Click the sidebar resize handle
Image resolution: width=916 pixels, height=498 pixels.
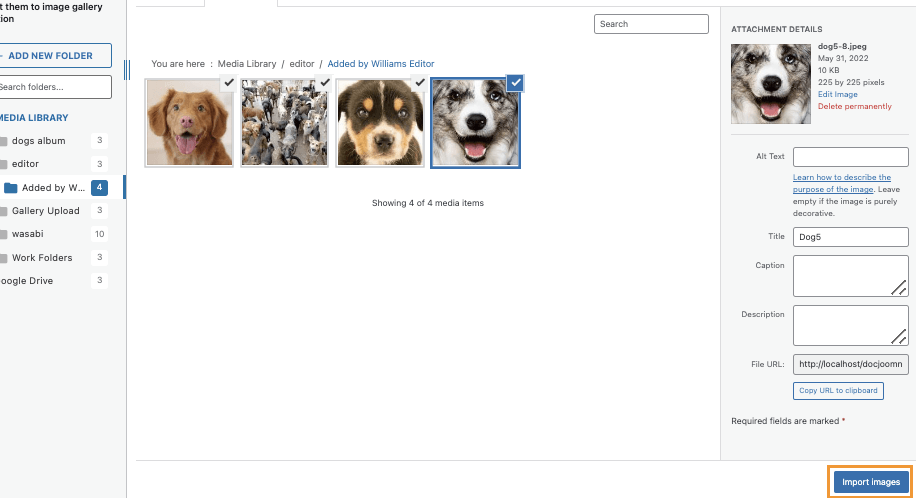pyautogui.click(x=127, y=70)
